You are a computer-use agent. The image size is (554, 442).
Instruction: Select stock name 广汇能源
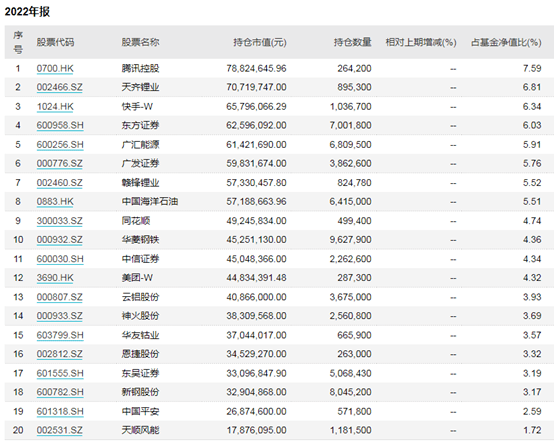(140, 145)
